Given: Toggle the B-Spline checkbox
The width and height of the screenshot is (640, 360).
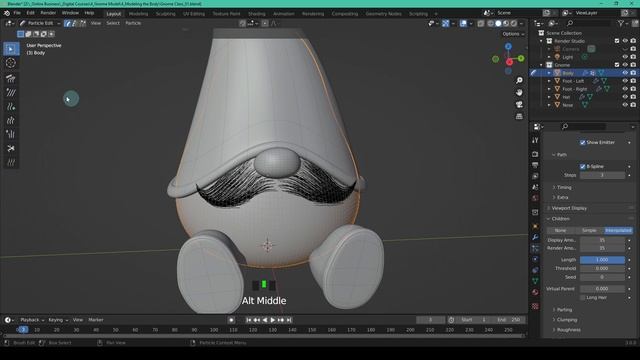Looking at the screenshot, I should pos(582,167).
